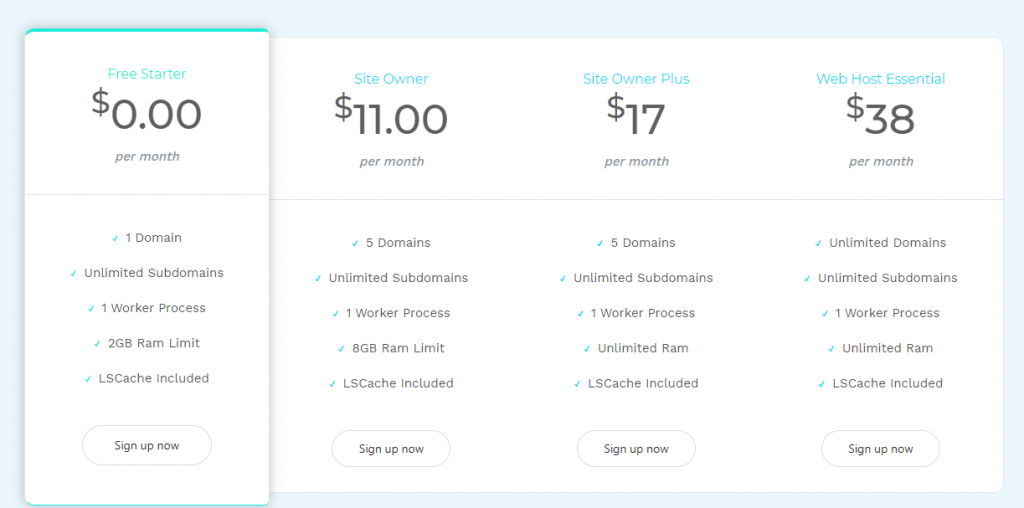Click the $38 price amount
The width and height of the screenshot is (1024, 508).
tap(880, 118)
